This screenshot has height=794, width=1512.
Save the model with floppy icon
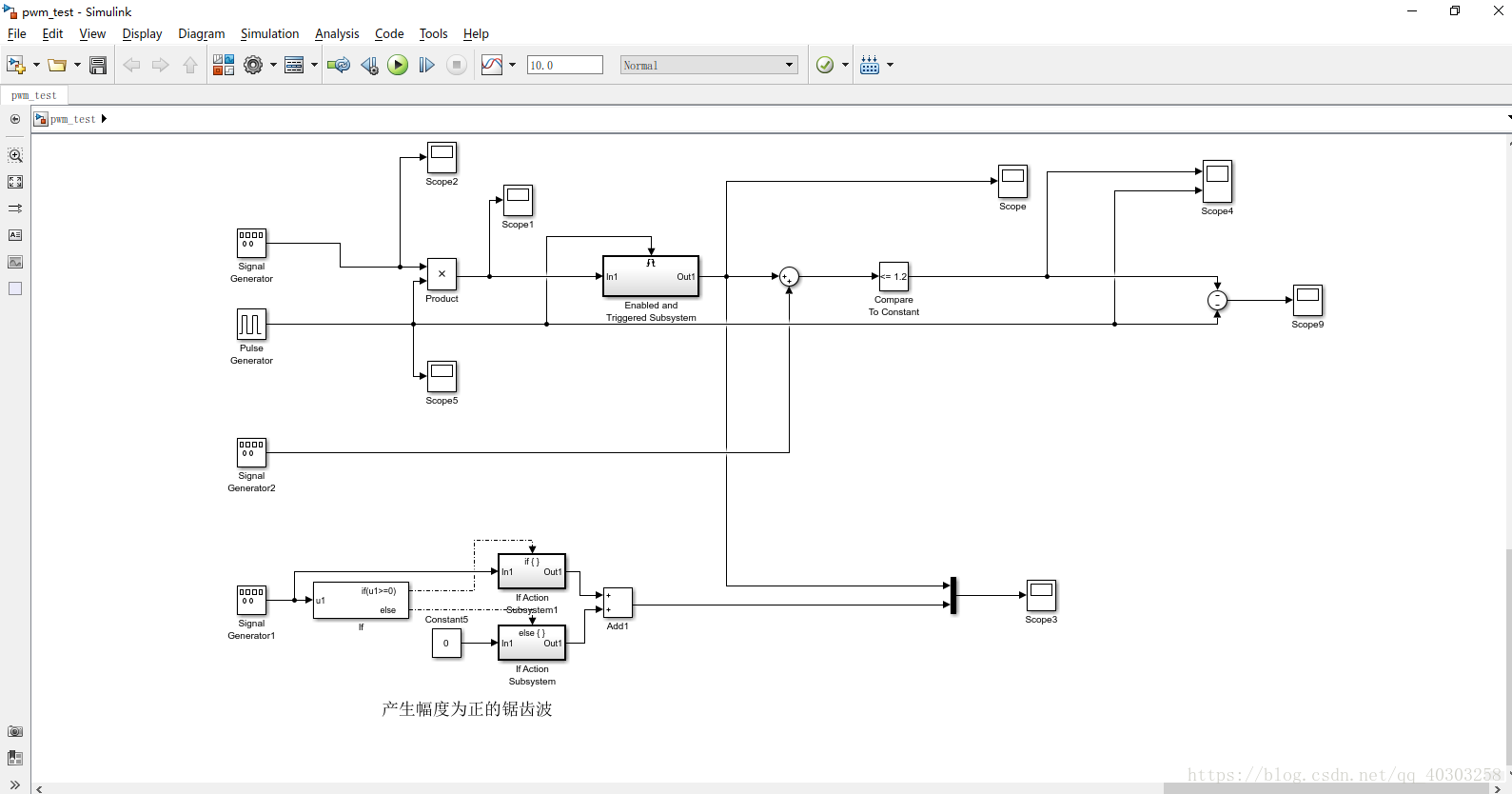[x=98, y=65]
